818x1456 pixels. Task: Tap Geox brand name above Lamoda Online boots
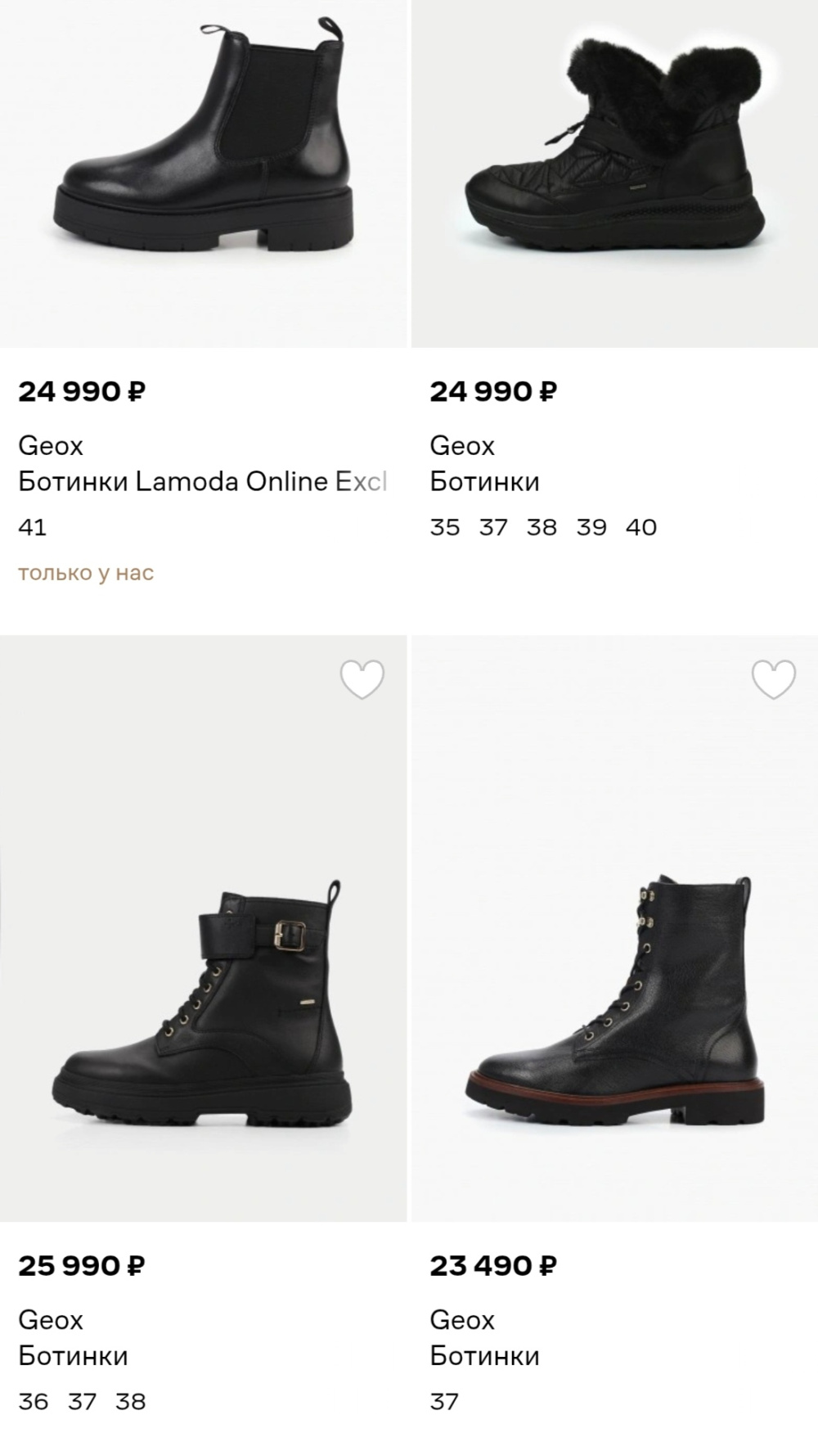click(x=51, y=446)
